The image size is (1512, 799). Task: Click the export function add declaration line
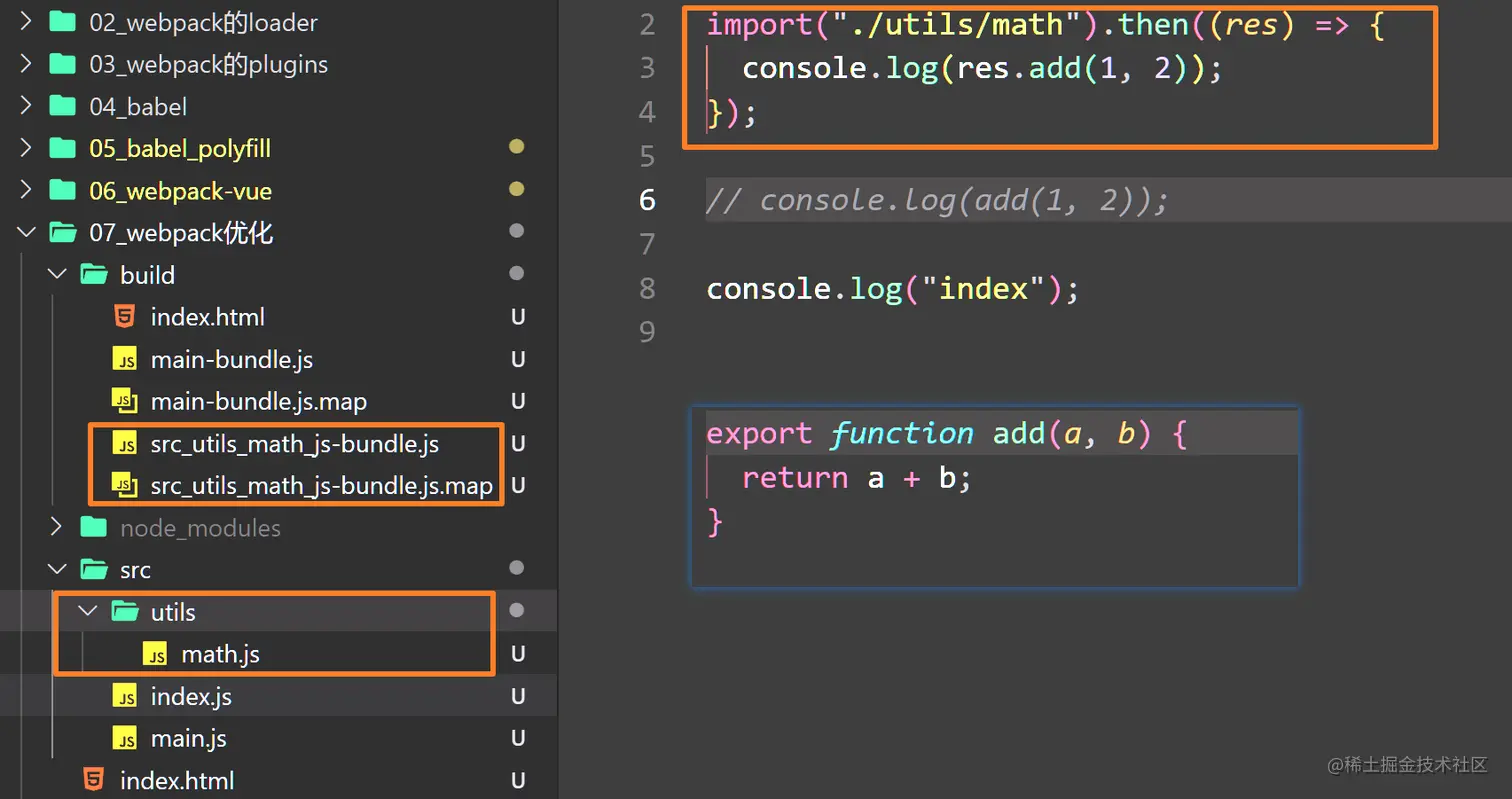[946, 433]
